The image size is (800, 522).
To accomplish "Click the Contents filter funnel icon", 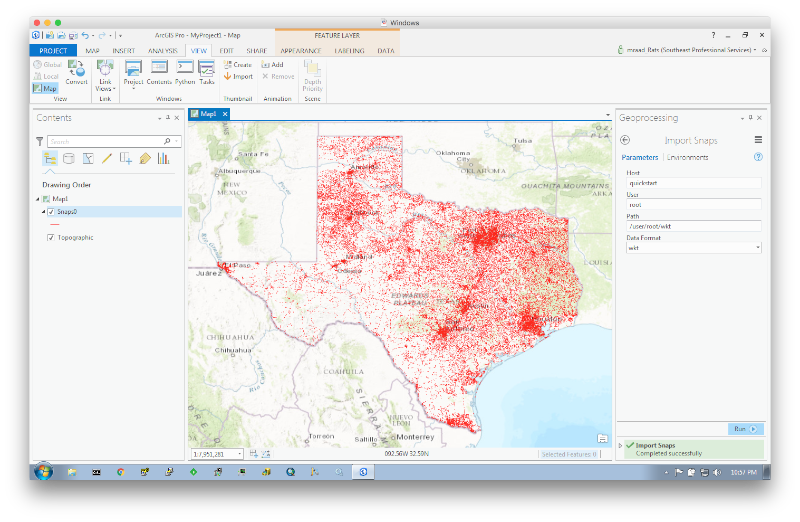I will tap(39, 141).
